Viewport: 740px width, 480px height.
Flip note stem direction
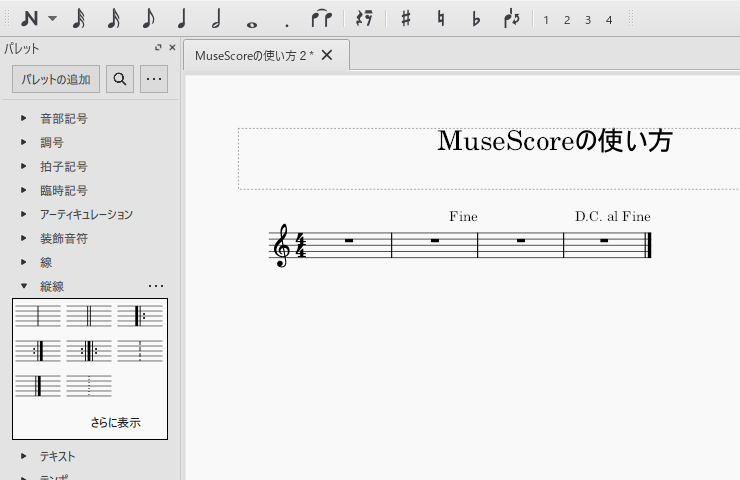click(512, 19)
